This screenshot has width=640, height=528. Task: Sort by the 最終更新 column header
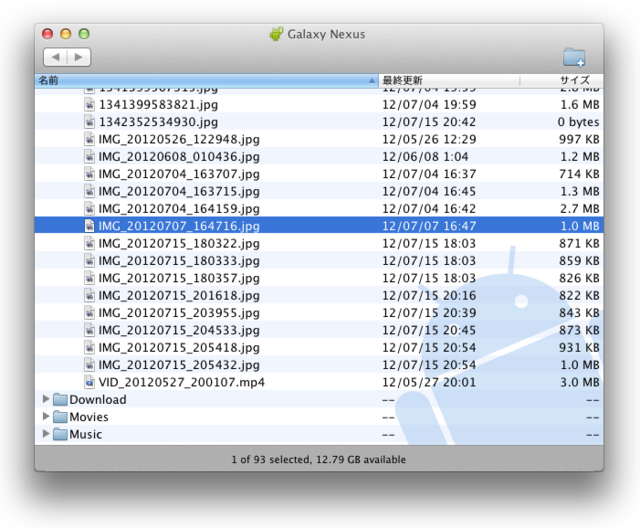click(x=449, y=80)
